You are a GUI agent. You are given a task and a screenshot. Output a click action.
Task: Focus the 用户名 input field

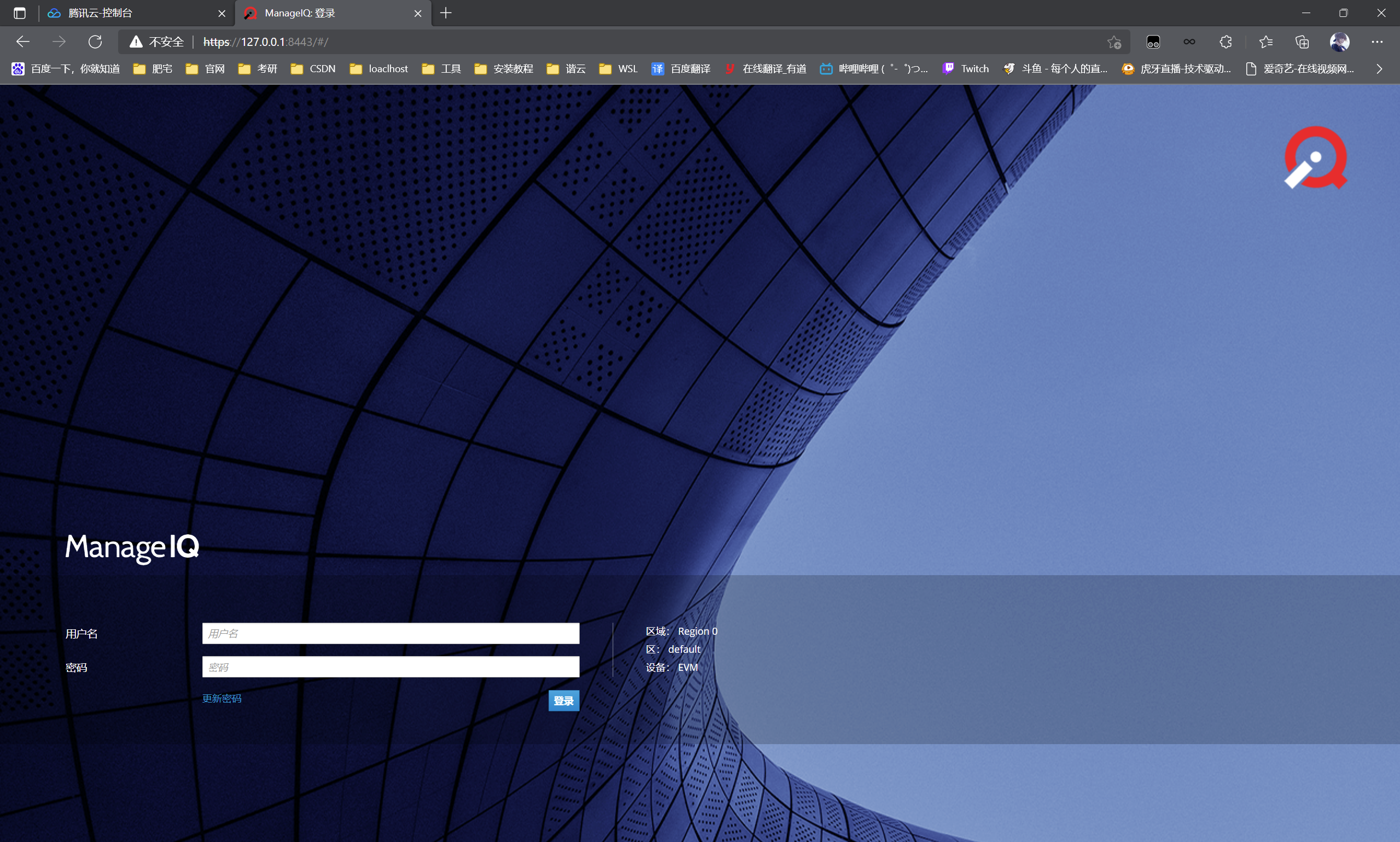(390, 634)
